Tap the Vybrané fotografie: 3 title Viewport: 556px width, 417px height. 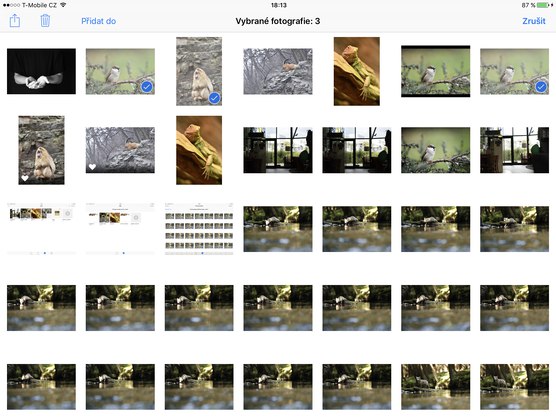(x=278, y=21)
